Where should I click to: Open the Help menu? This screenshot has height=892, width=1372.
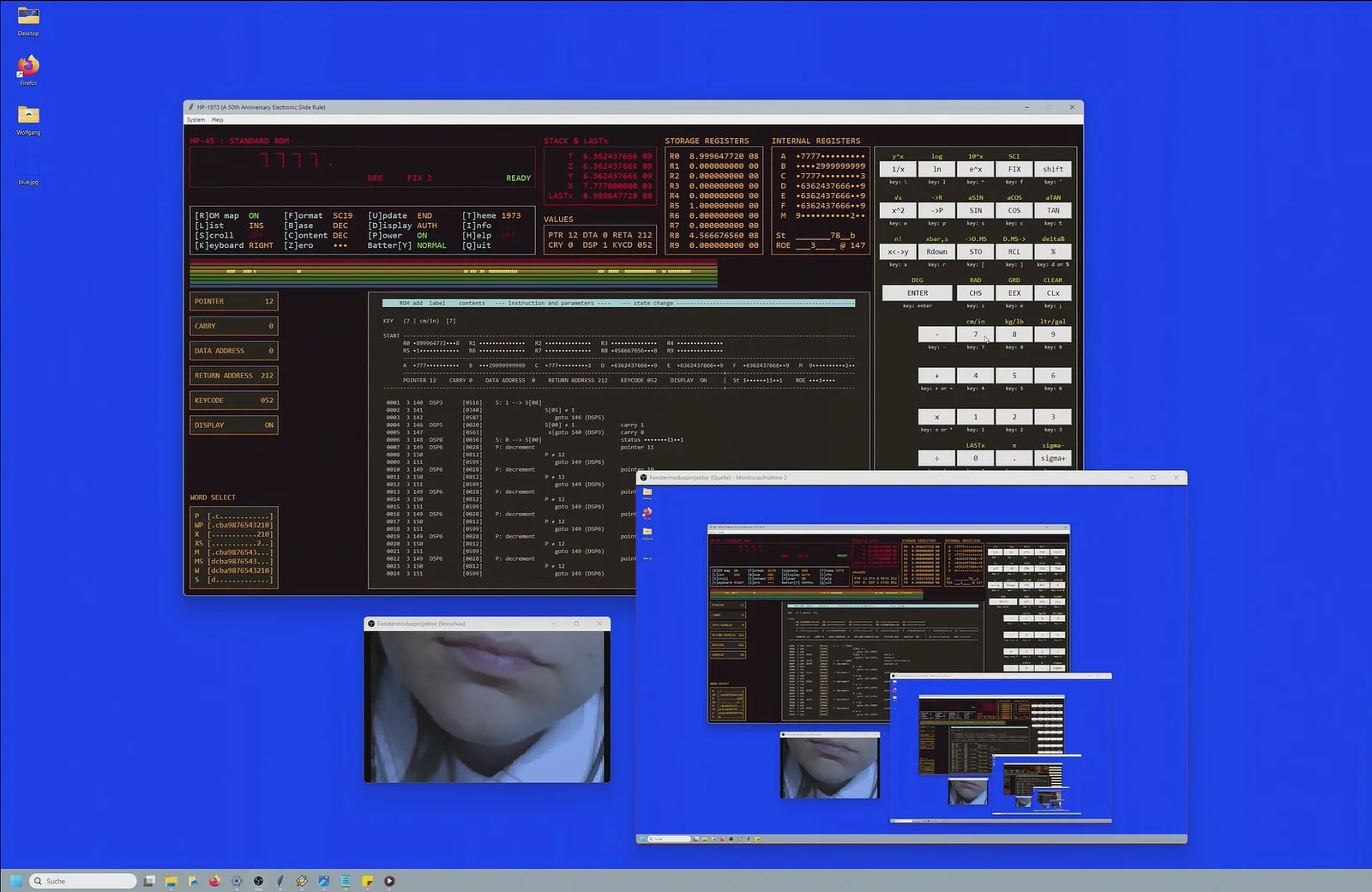[x=217, y=120]
